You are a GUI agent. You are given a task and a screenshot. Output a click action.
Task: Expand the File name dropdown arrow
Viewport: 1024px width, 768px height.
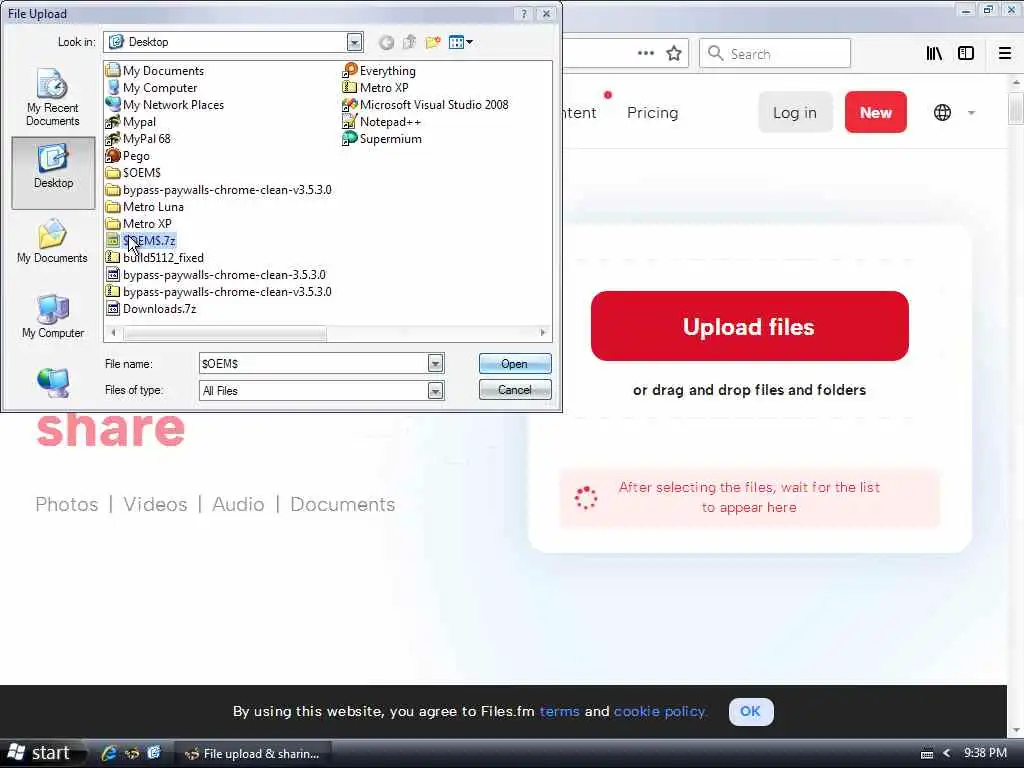coord(436,364)
